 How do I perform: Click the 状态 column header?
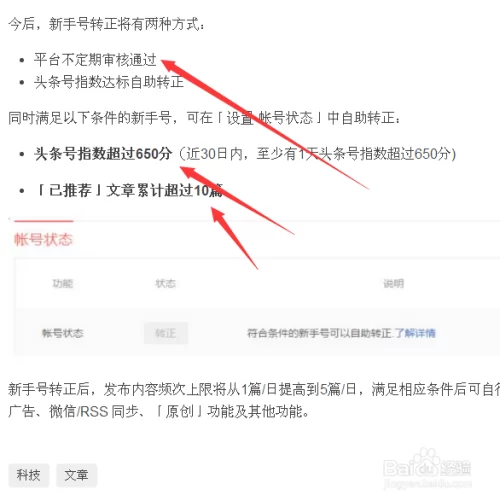tap(166, 284)
